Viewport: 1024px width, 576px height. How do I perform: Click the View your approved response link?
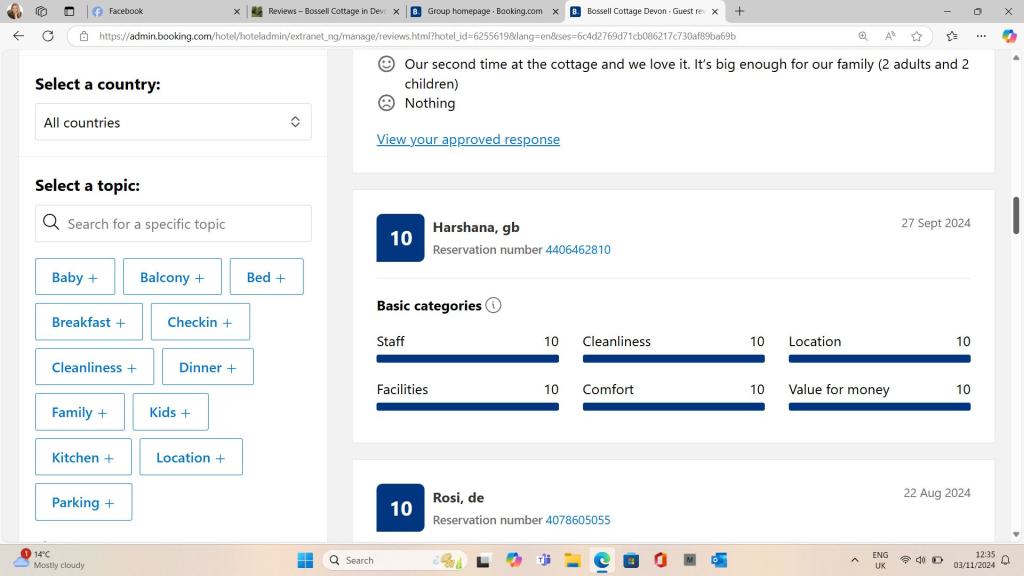point(468,139)
